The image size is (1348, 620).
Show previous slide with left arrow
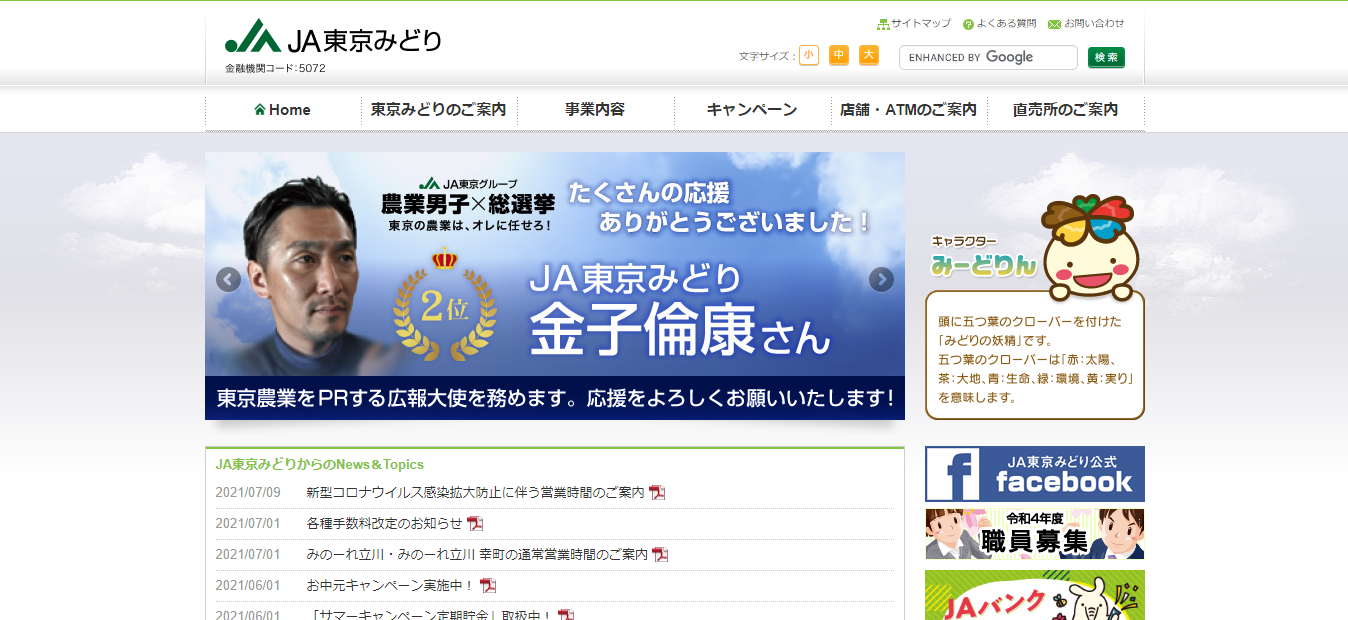tap(228, 280)
